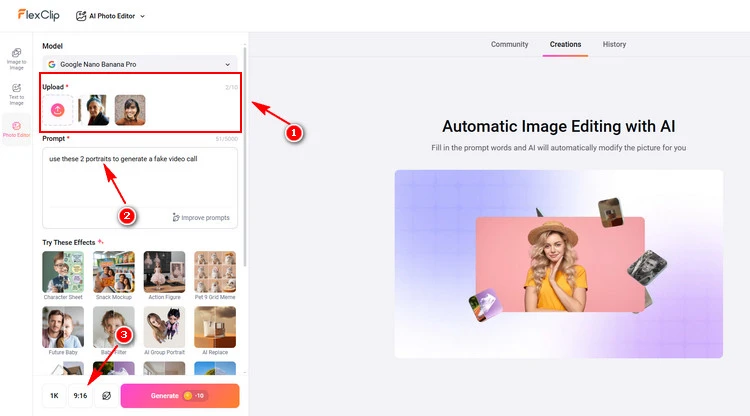Open the AI Photo Editor dropdown
750x416 pixels.
[110, 16]
